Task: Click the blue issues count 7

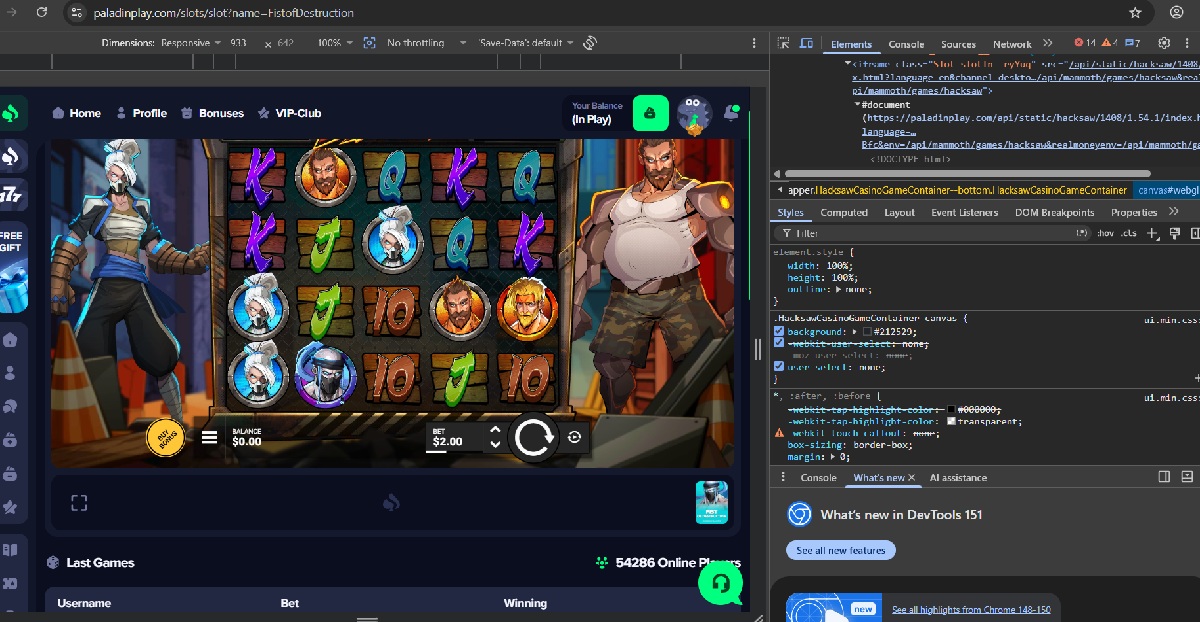Action: tap(1132, 43)
